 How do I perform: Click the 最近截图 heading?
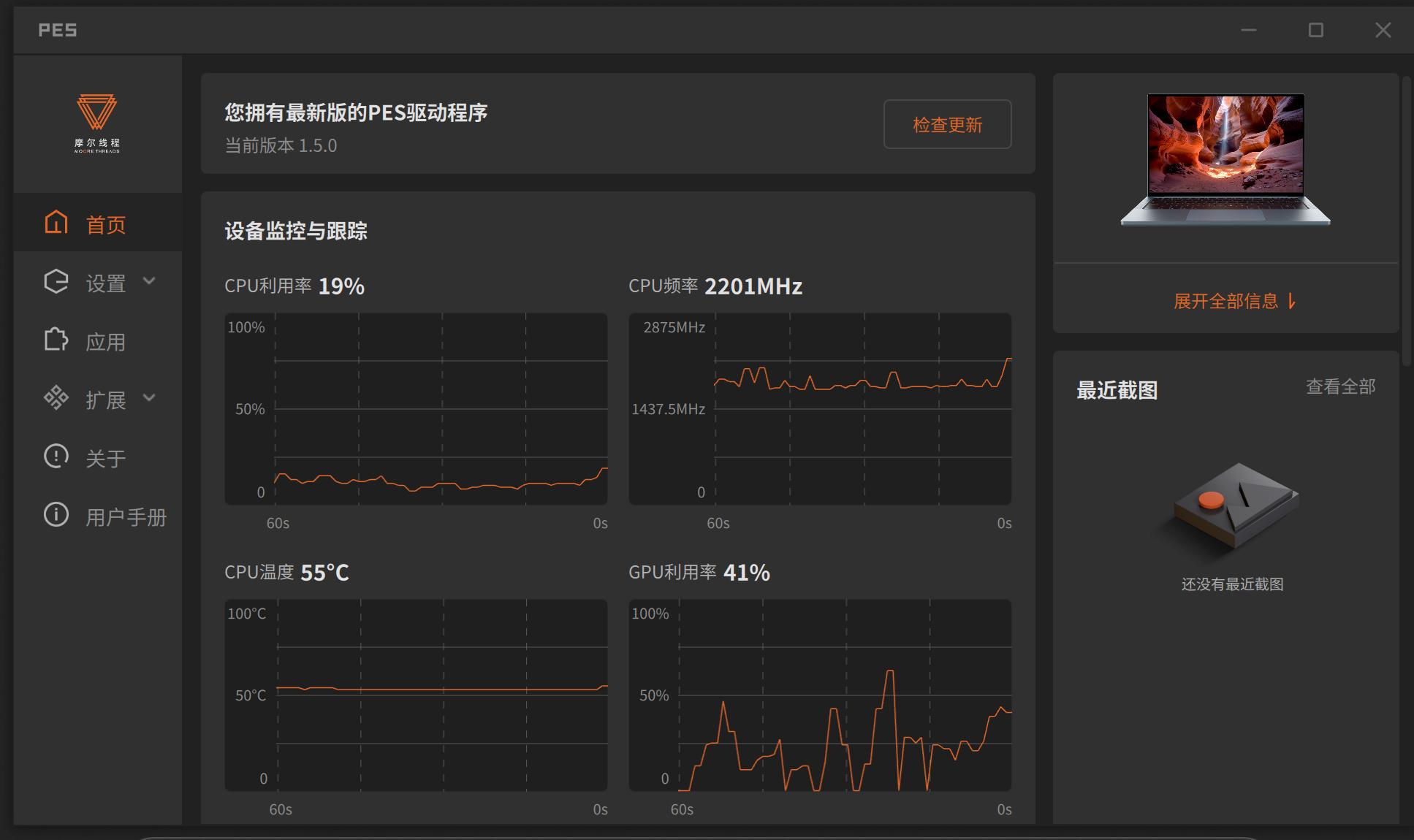click(x=1117, y=390)
